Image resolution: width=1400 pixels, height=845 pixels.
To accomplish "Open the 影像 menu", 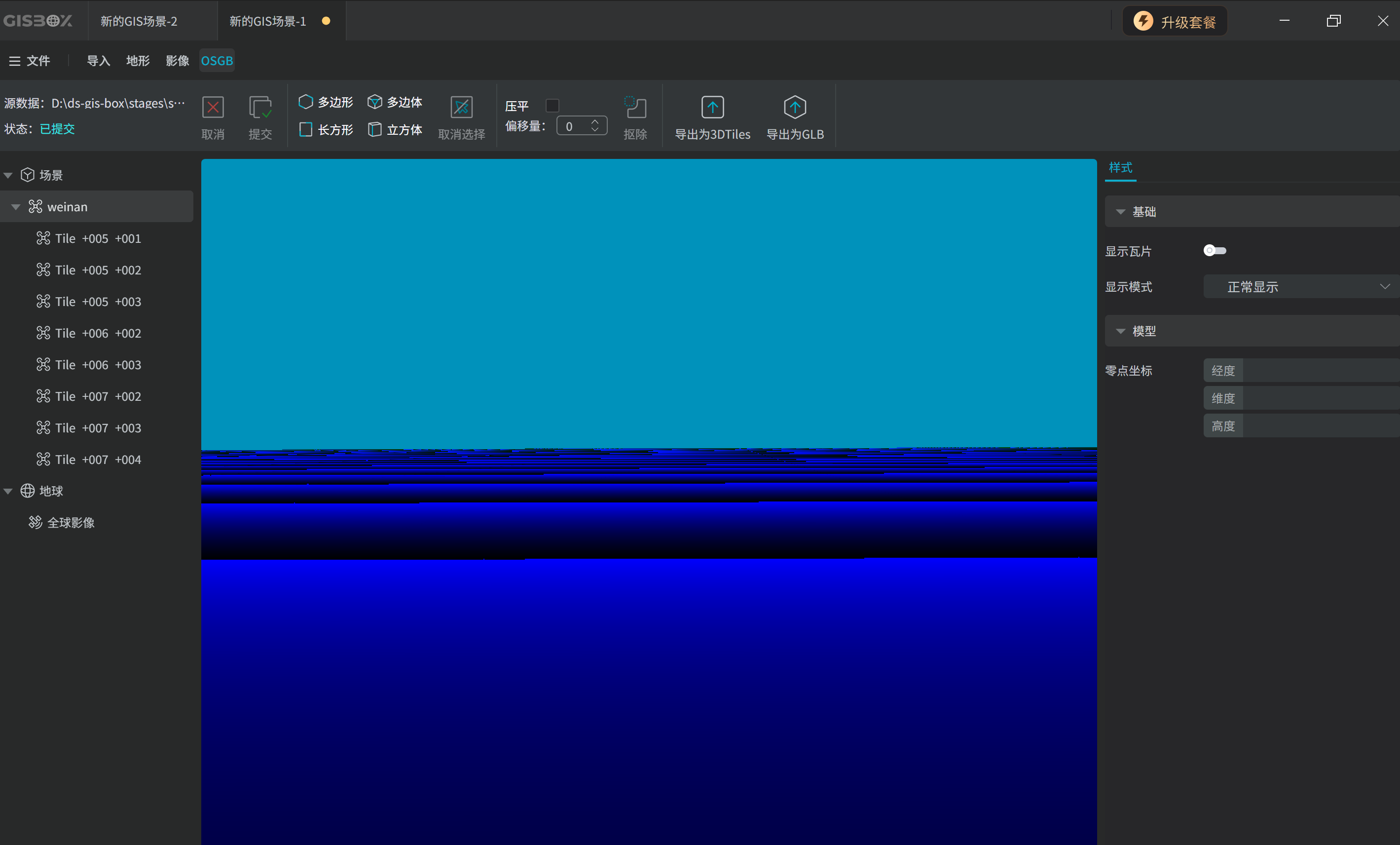I will [177, 61].
